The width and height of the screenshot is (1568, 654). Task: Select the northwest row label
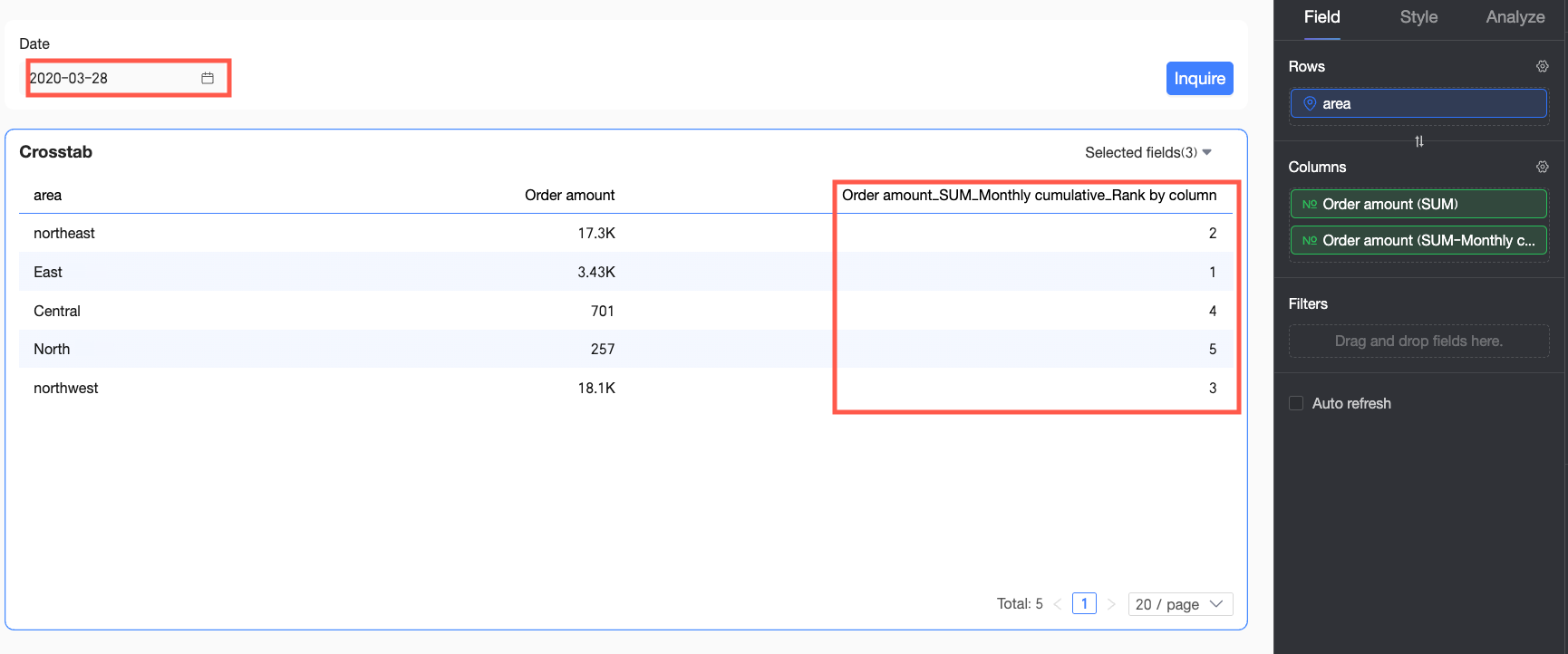tap(65, 389)
